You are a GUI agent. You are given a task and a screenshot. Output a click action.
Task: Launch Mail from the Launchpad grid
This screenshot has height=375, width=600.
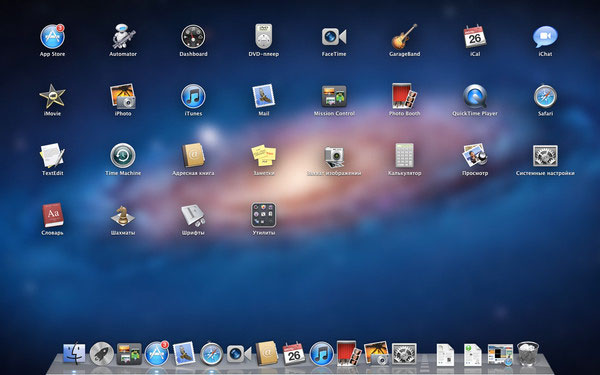point(264,96)
